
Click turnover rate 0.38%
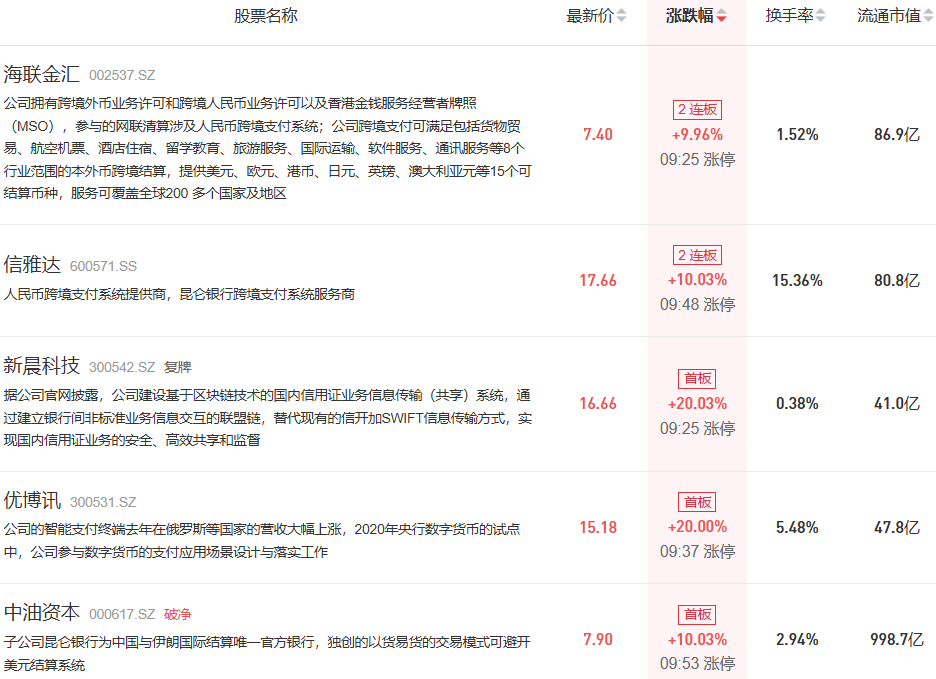(x=797, y=404)
